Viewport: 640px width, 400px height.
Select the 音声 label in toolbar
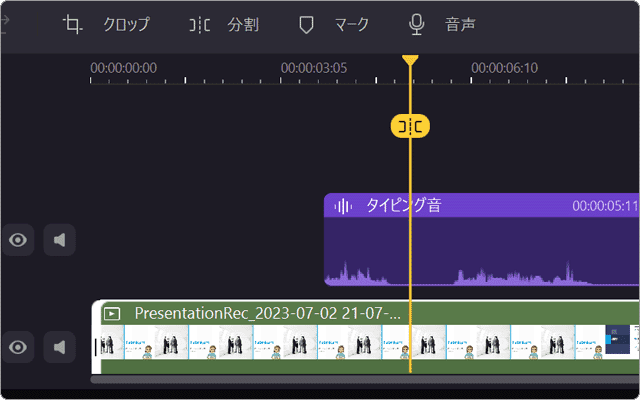[460, 25]
